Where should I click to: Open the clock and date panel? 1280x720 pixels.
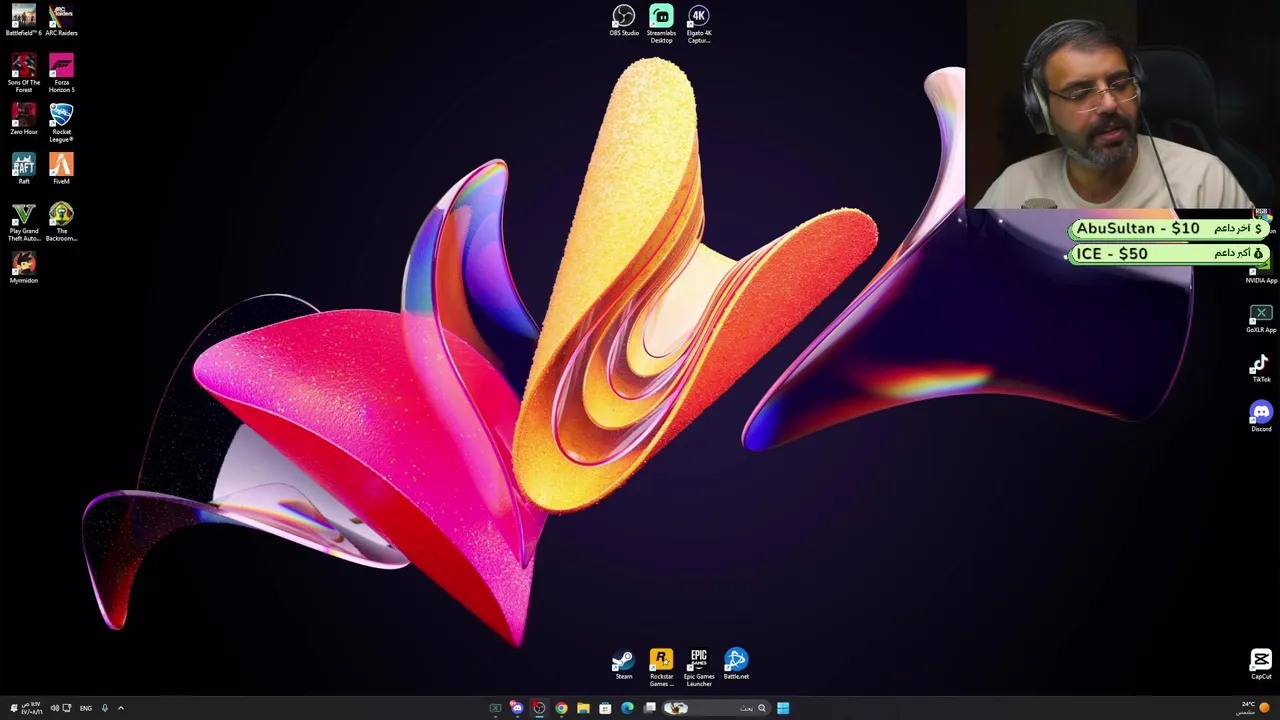tap(32, 708)
